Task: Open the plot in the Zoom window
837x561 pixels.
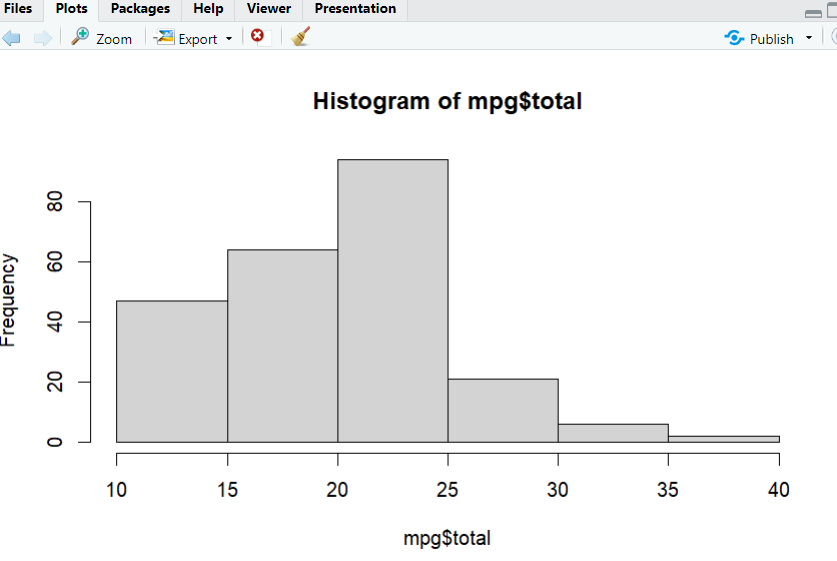Action: [102, 38]
